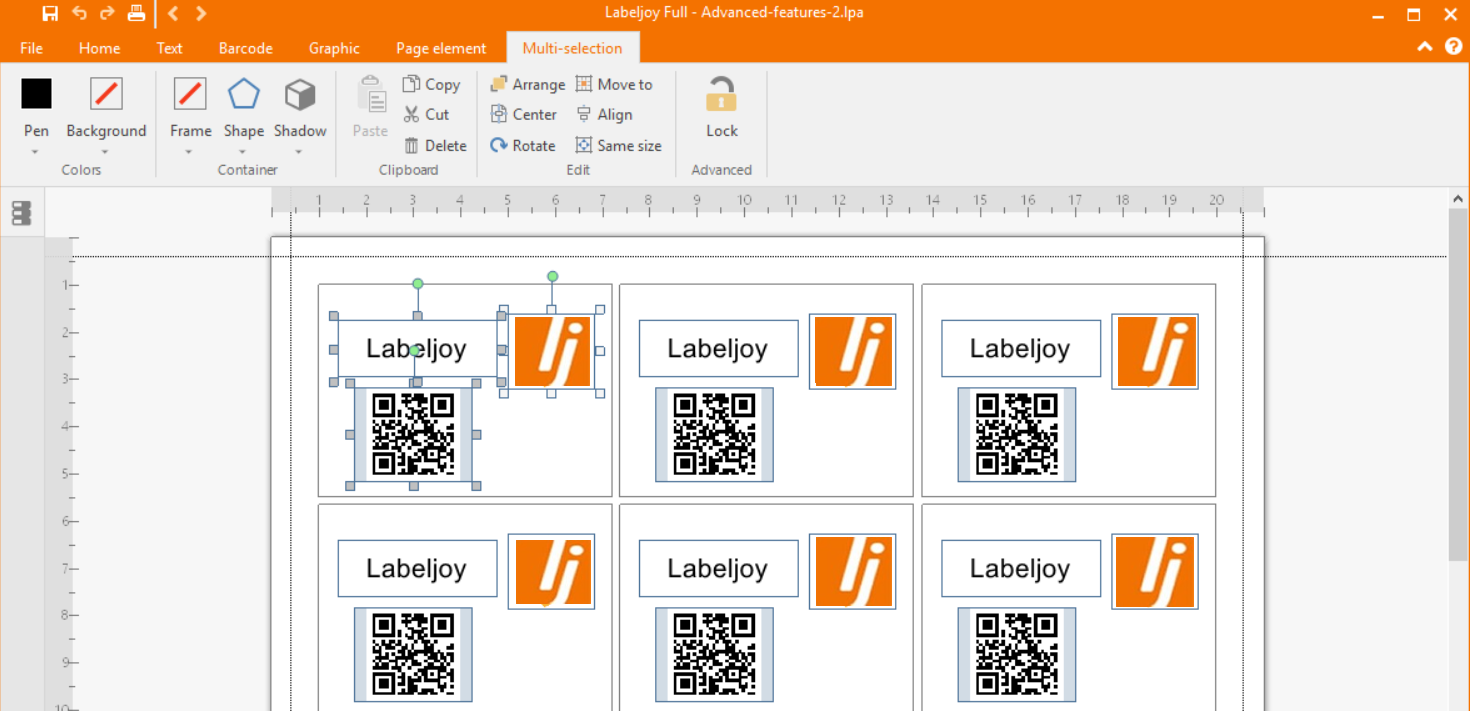The height and width of the screenshot is (711, 1470).
Task: Expand the Shape dropdown arrow
Action: click(x=243, y=152)
